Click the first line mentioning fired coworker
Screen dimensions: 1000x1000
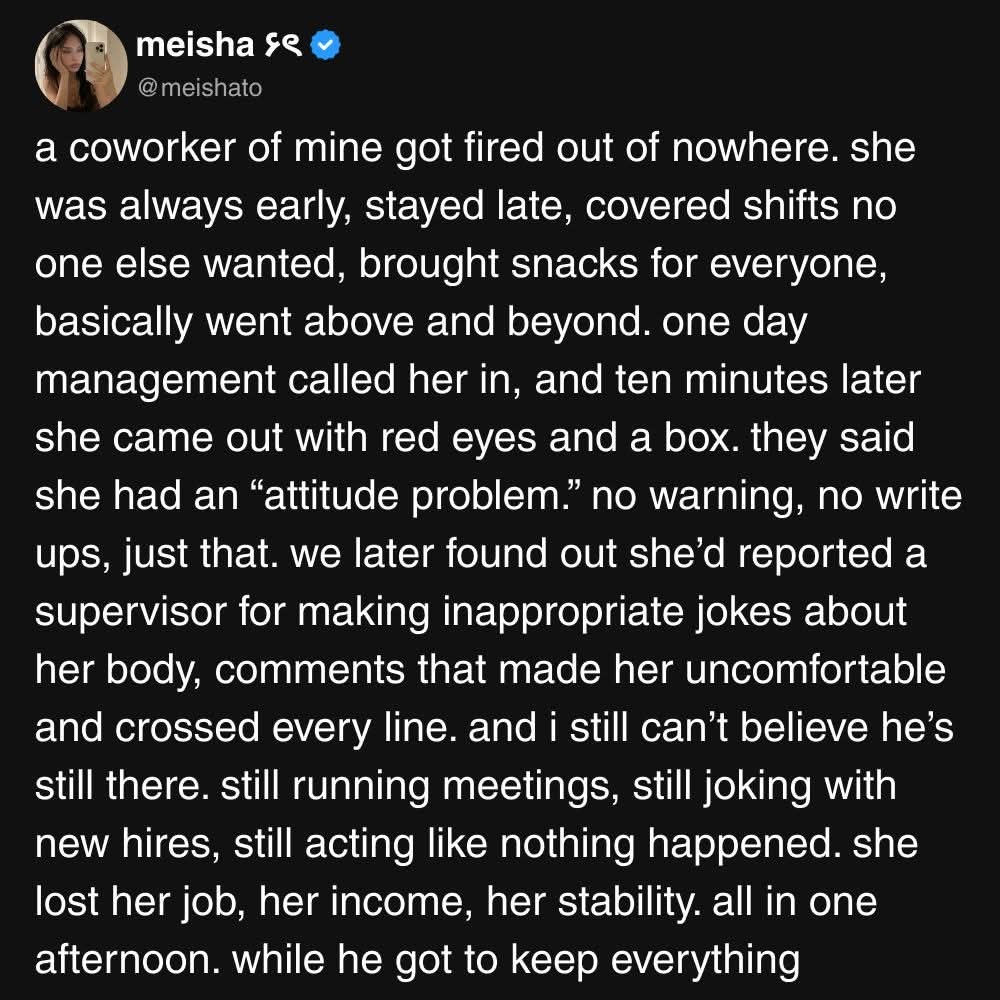pyautogui.click(x=475, y=150)
